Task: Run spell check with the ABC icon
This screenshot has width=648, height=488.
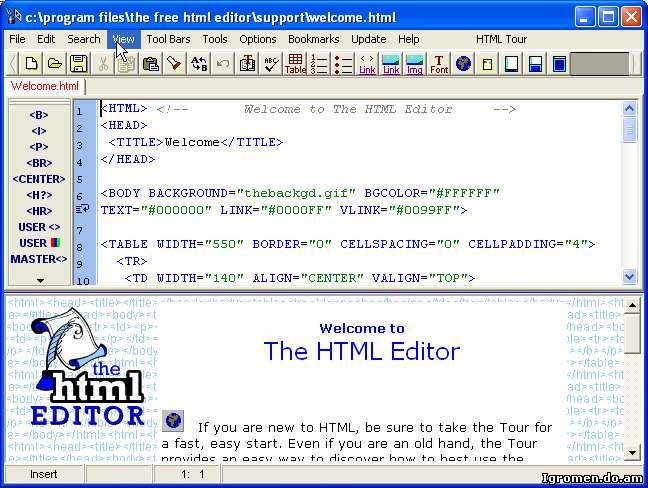Action: click(x=271, y=64)
